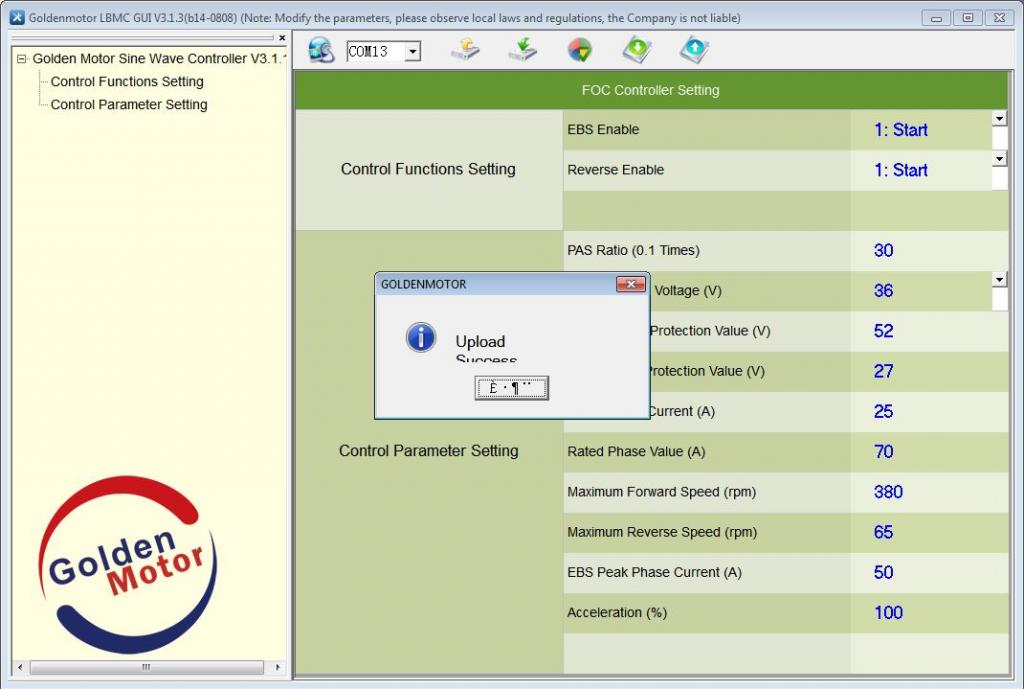Click the green download arrow icon
The height and width of the screenshot is (689, 1024).
tap(637, 50)
